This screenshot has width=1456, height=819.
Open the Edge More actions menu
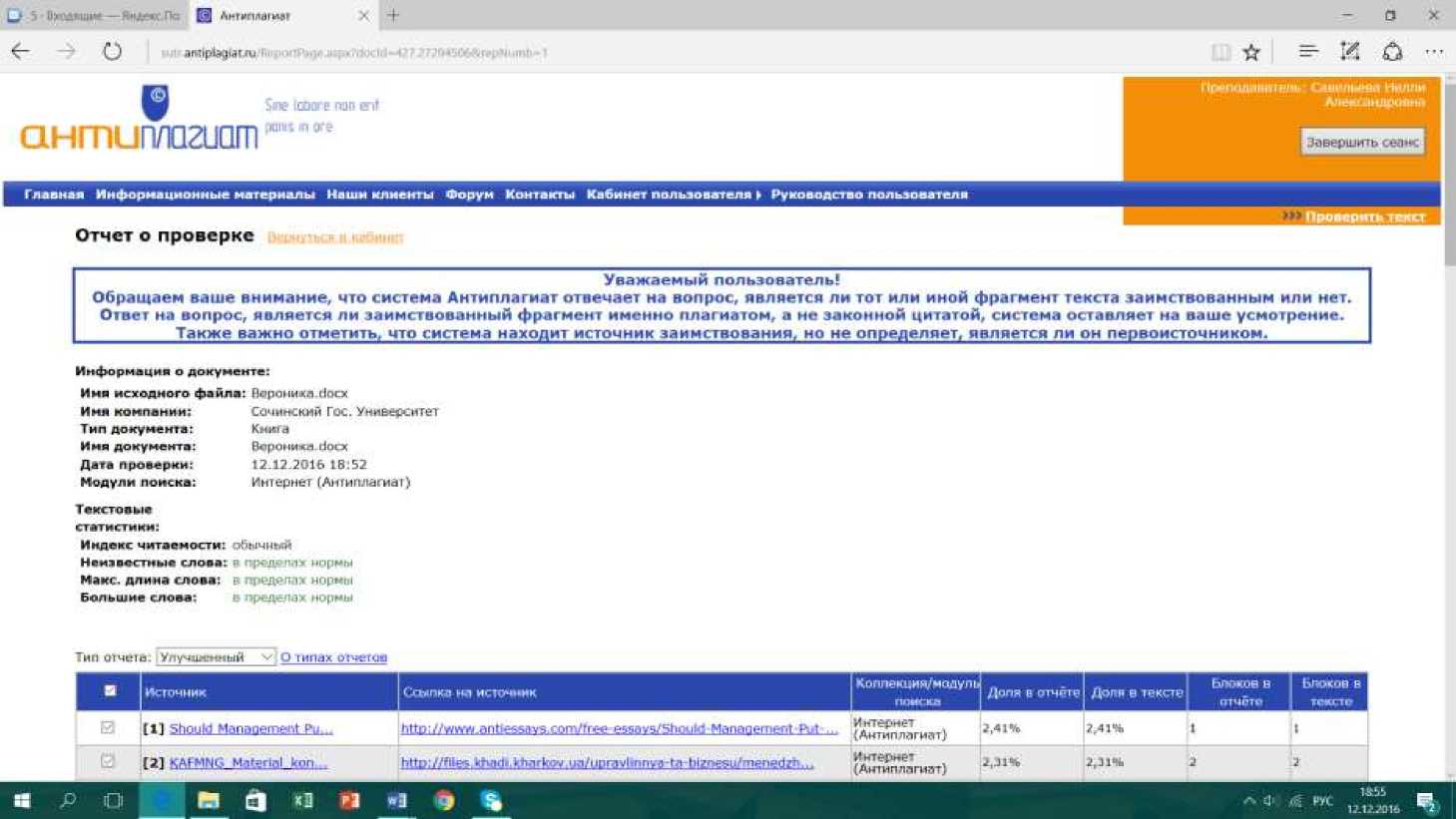1434,52
